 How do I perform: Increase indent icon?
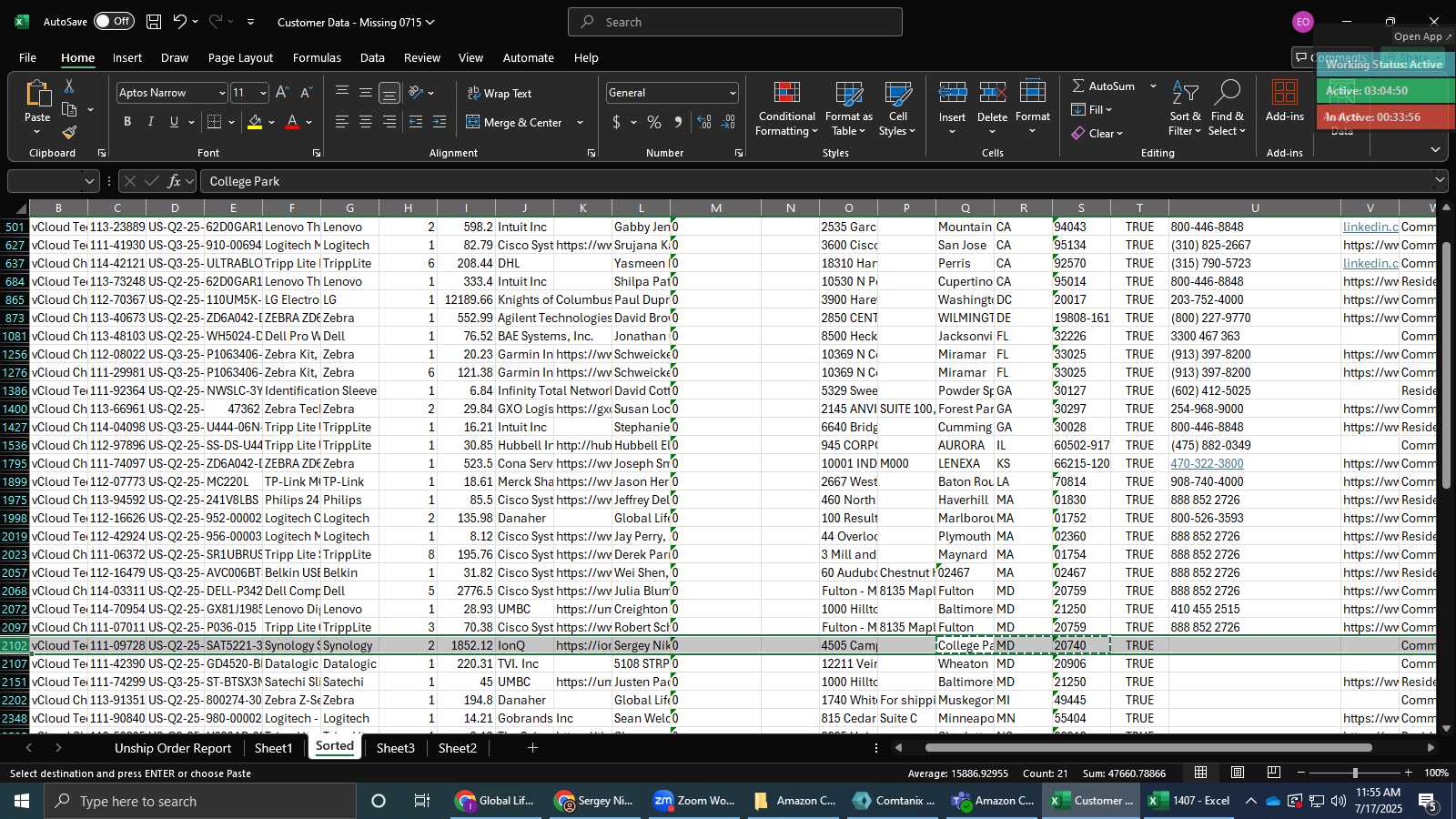click(440, 122)
